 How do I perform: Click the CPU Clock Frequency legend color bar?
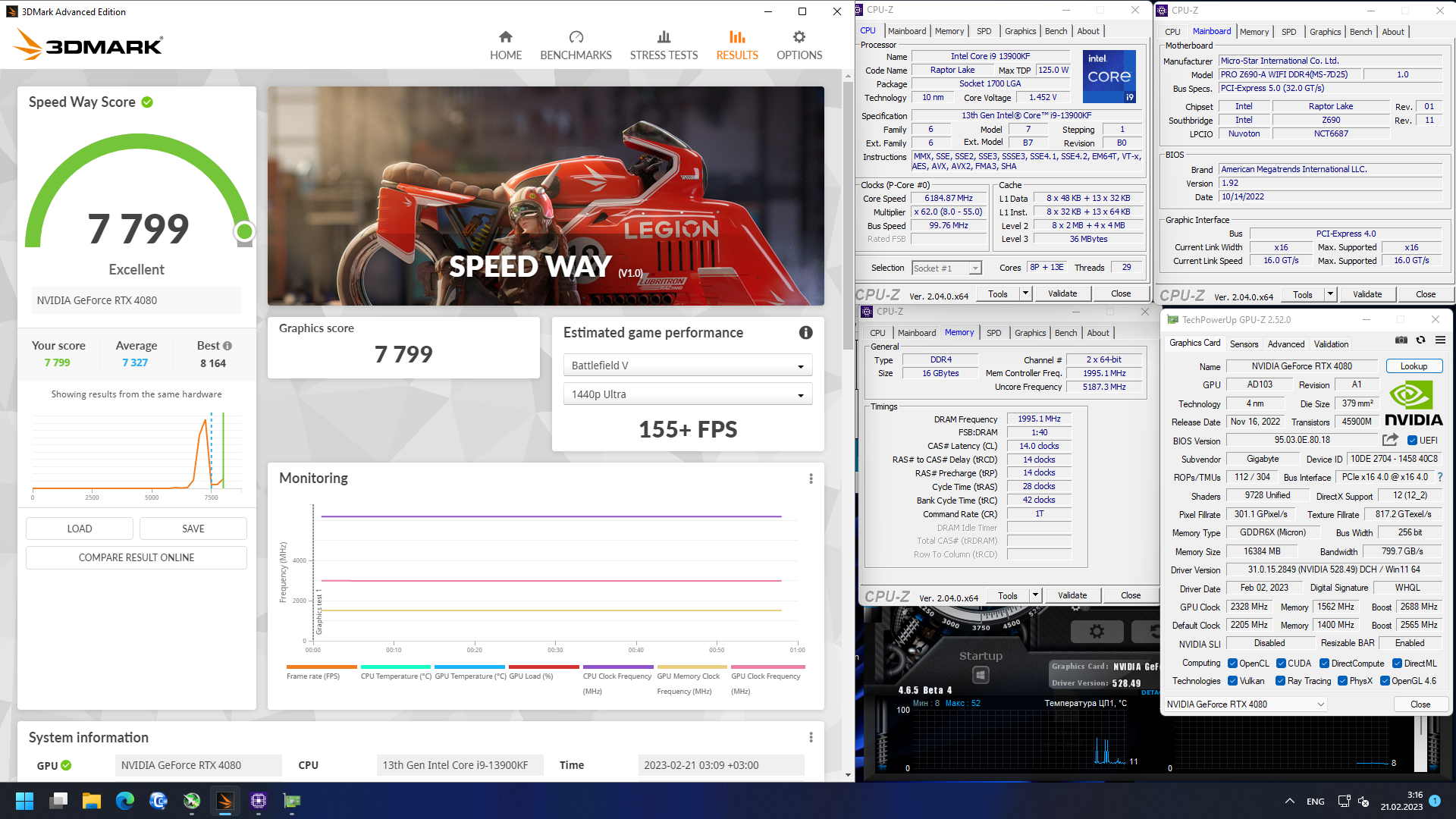618,667
